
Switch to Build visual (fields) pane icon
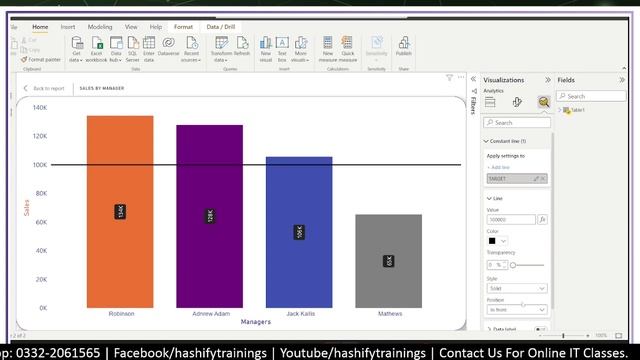click(490, 102)
